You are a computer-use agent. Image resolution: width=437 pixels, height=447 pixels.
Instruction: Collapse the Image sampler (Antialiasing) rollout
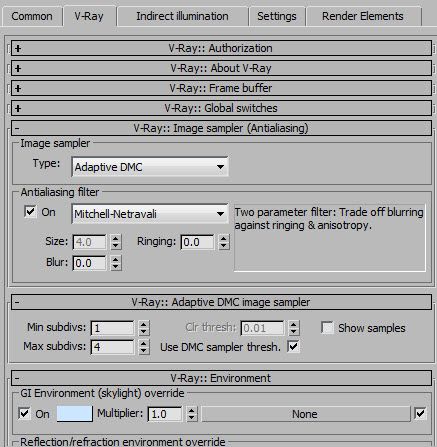pyautogui.click(x=221, y=128)
